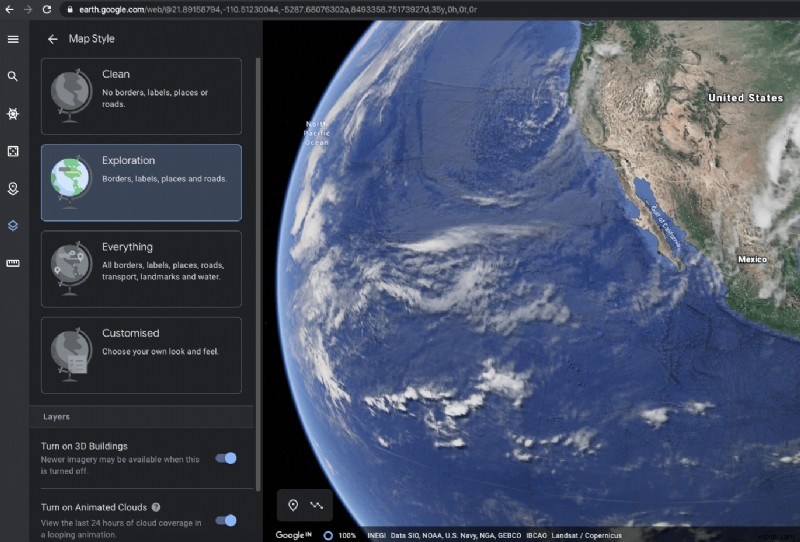Click the United States map label
The height and width of the screenshot is (542, 800).
745,97
